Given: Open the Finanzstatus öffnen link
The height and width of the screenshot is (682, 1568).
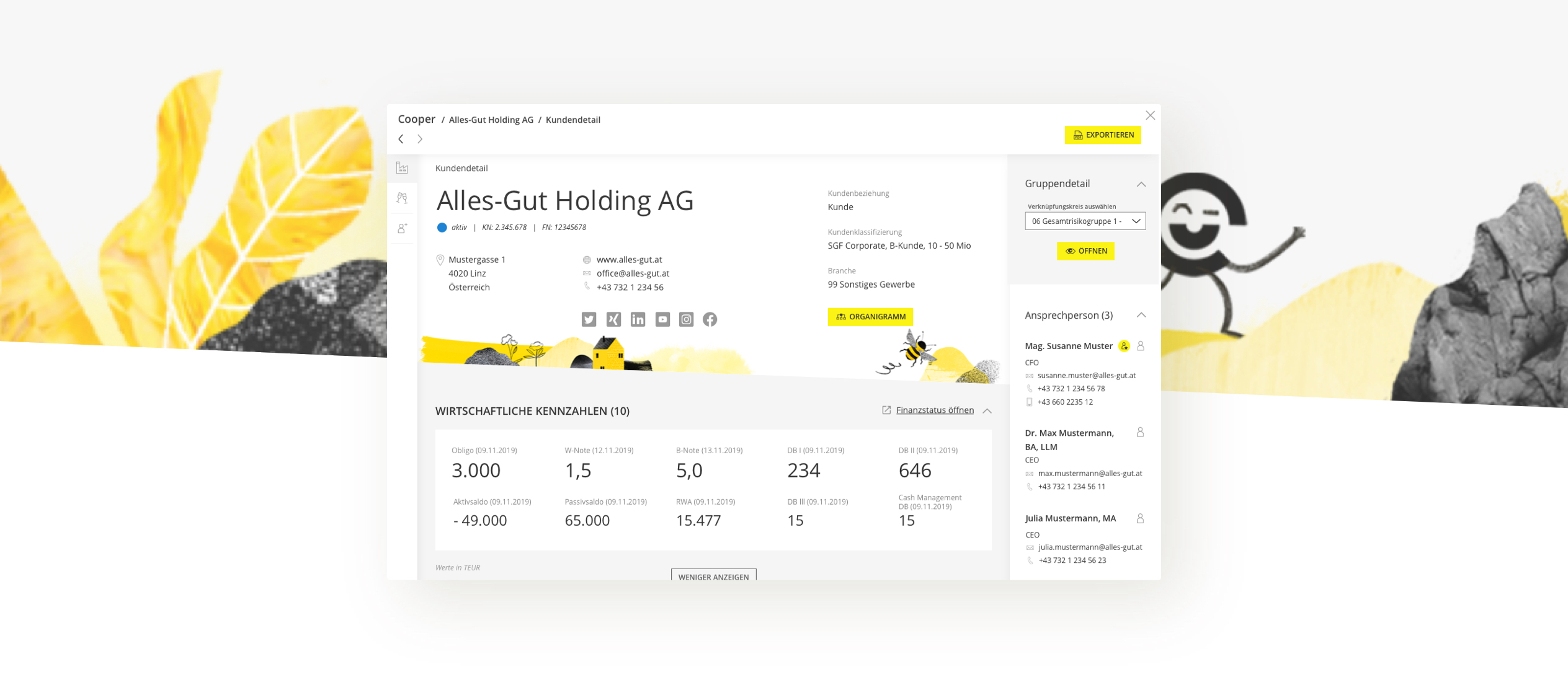Looking at the screenshot, I should coord(933,410).
